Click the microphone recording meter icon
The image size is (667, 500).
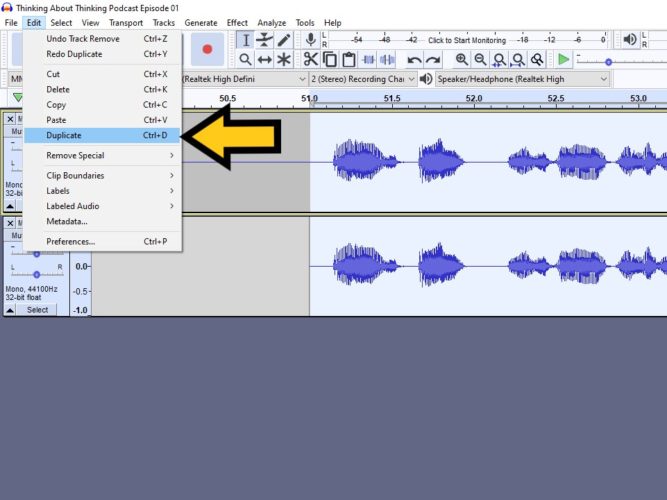(311, 40)
